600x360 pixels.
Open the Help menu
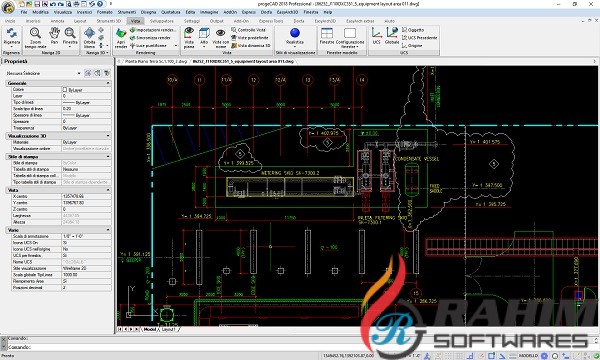click(x=328, y=12)
